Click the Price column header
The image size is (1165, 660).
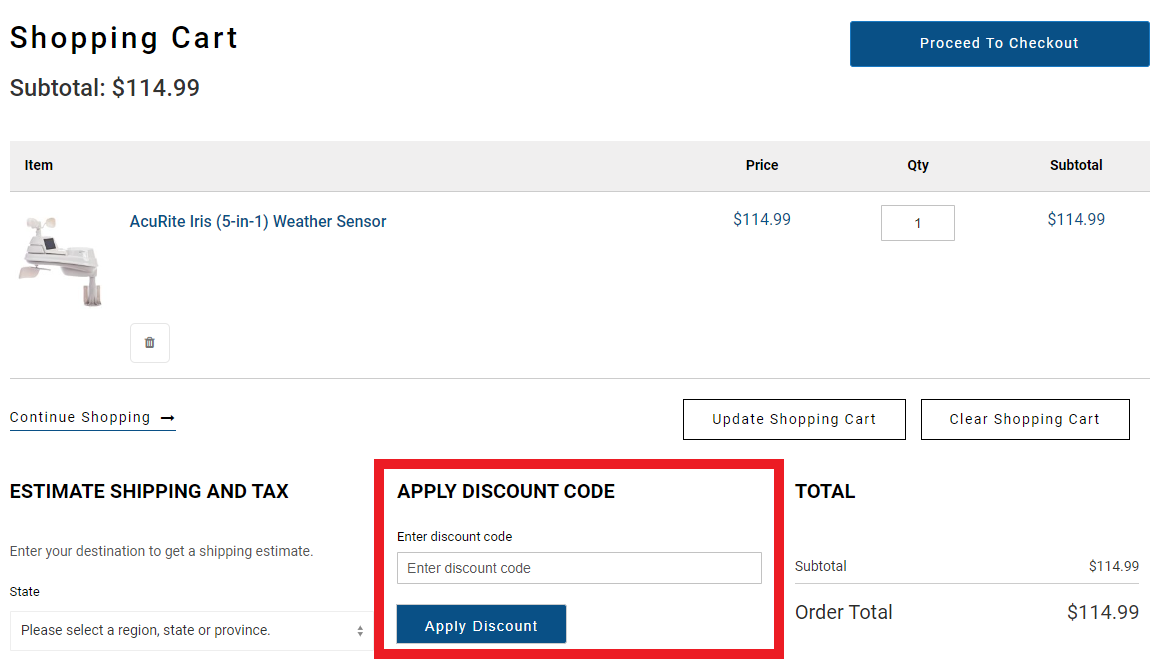(762, 165)
